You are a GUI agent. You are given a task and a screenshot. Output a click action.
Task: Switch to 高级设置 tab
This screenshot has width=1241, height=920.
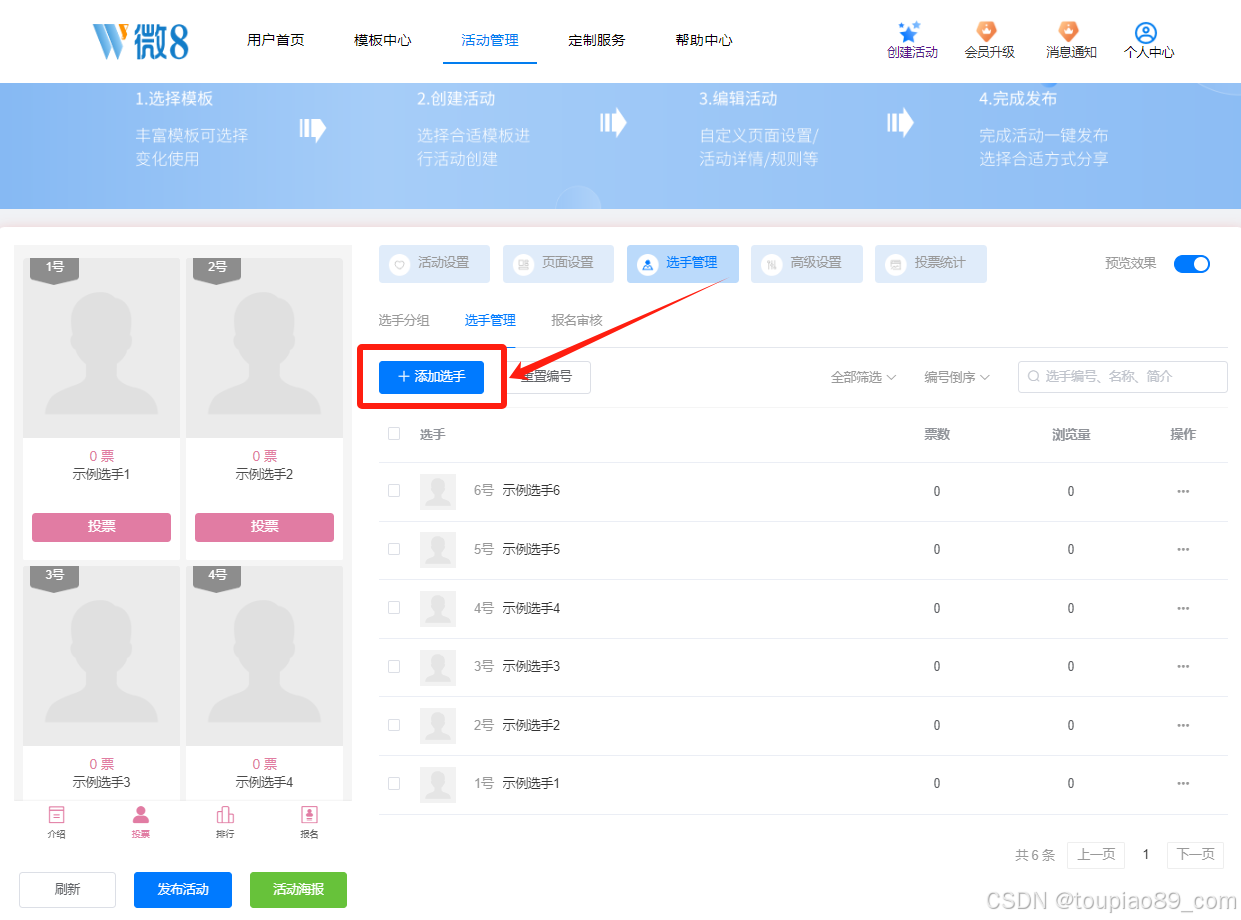click(807, 264)
